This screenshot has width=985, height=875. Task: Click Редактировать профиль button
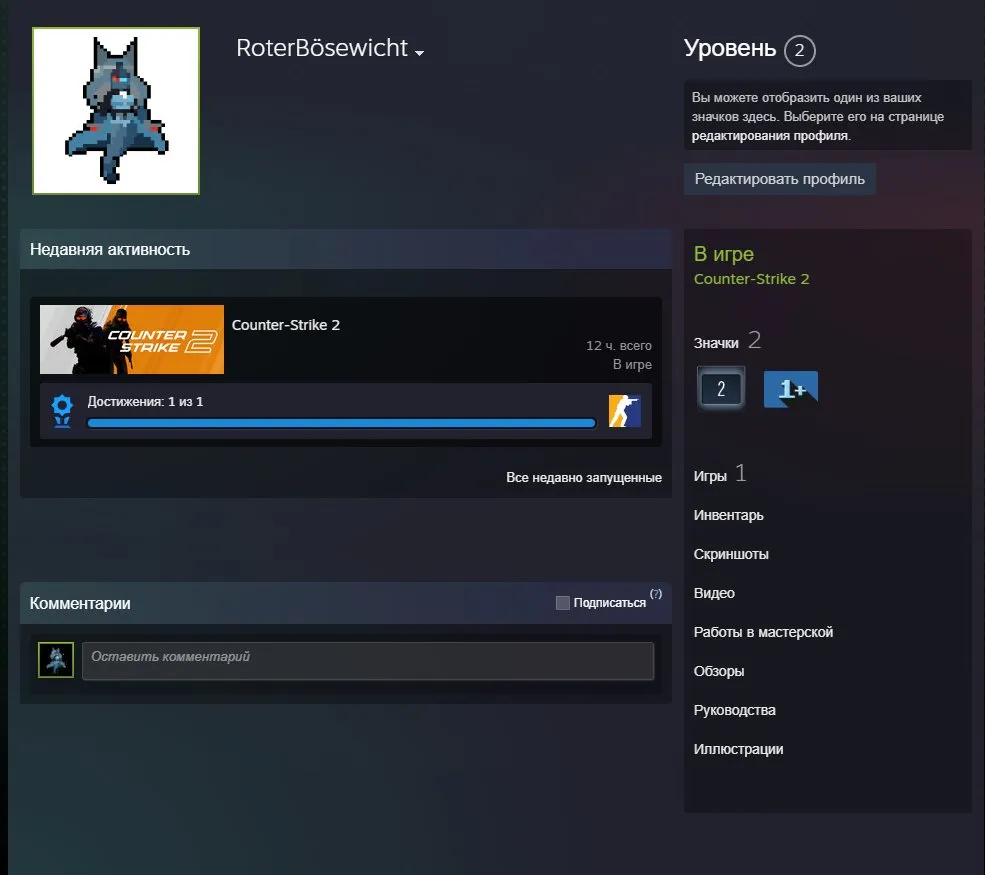point(780,179)
